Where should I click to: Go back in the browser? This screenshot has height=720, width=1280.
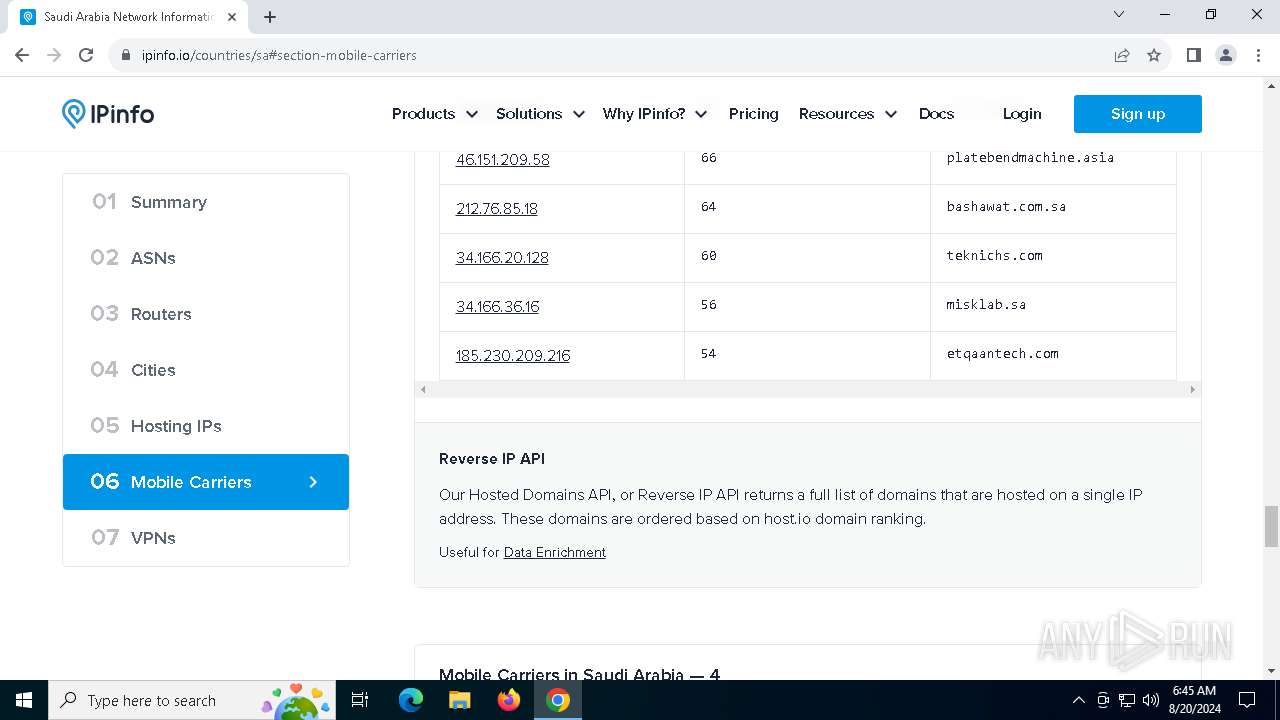point(22,55)
